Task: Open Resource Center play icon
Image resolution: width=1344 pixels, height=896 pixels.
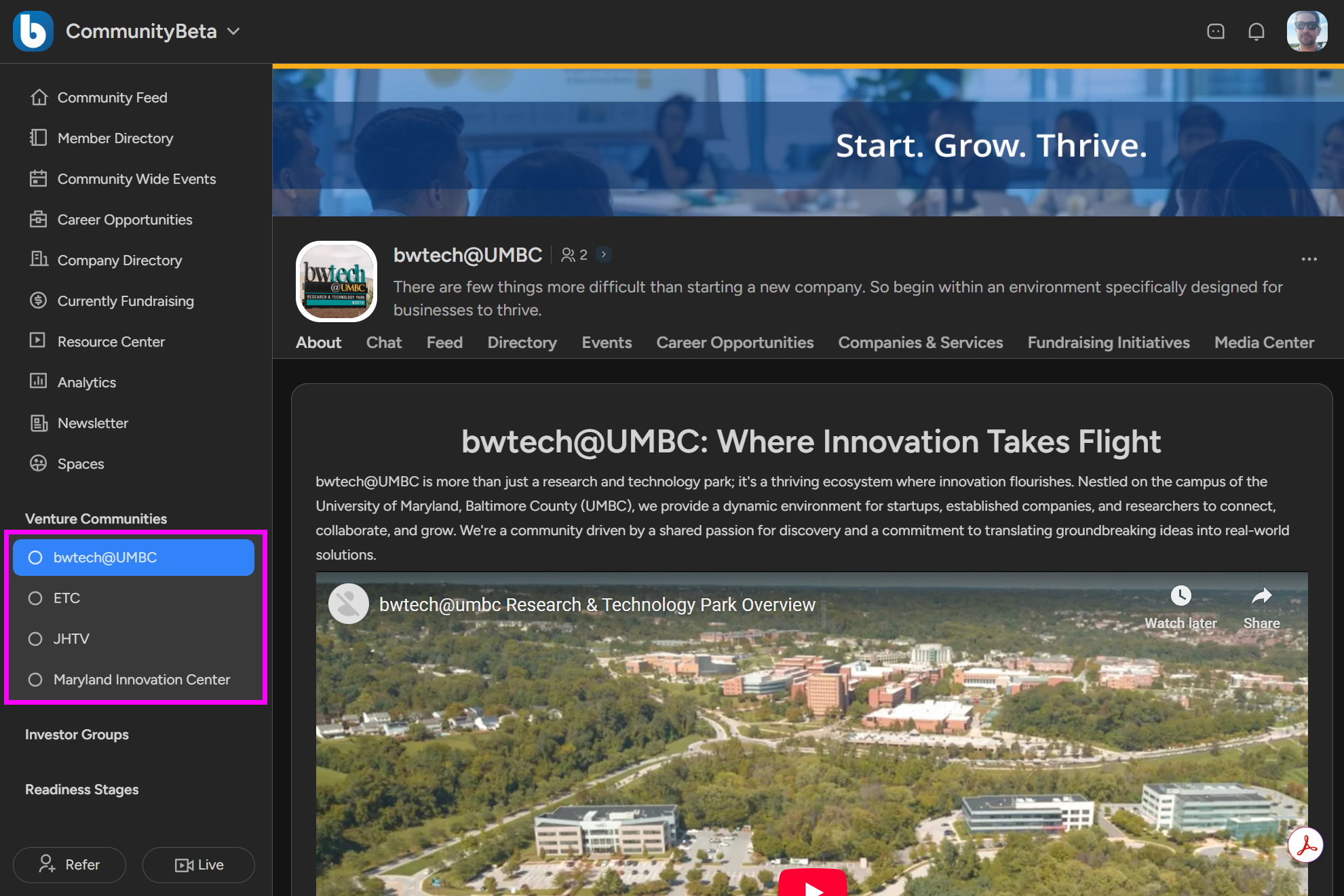Action: (x=38, y=340)
